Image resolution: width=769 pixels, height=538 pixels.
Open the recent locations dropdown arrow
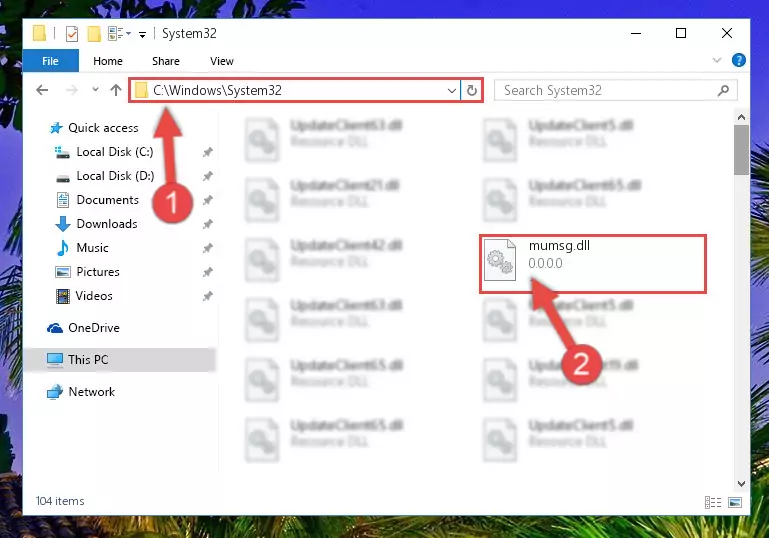(x=95, y=89)
